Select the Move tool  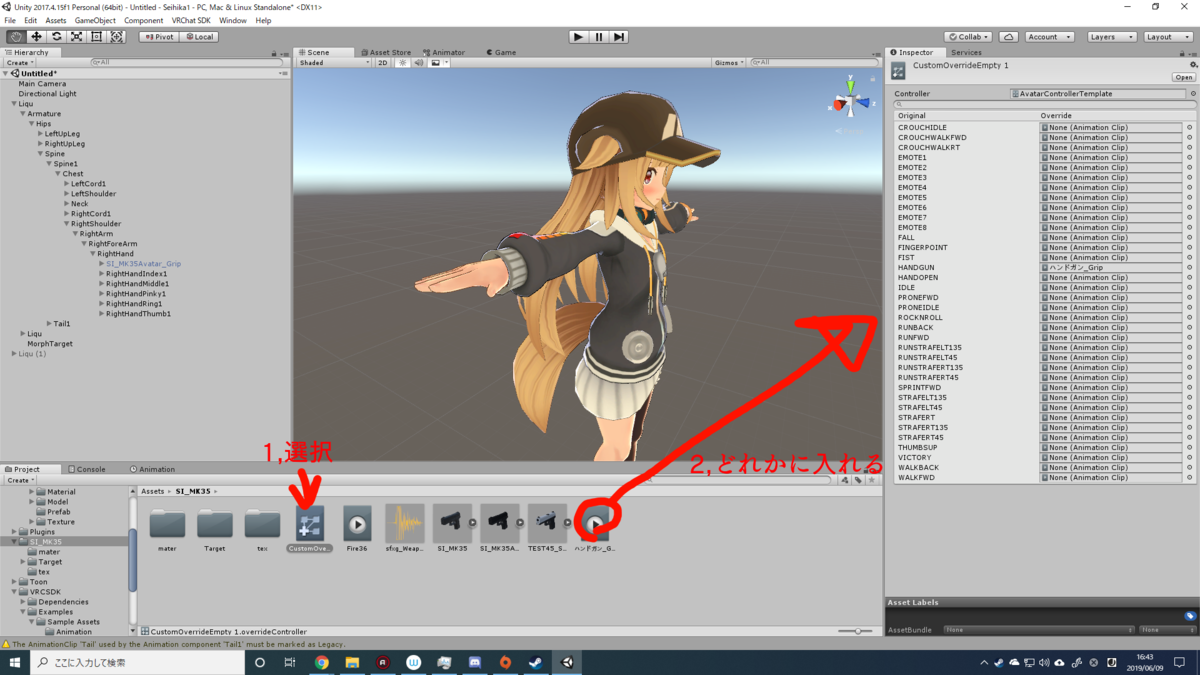click(x=36, y=37)
